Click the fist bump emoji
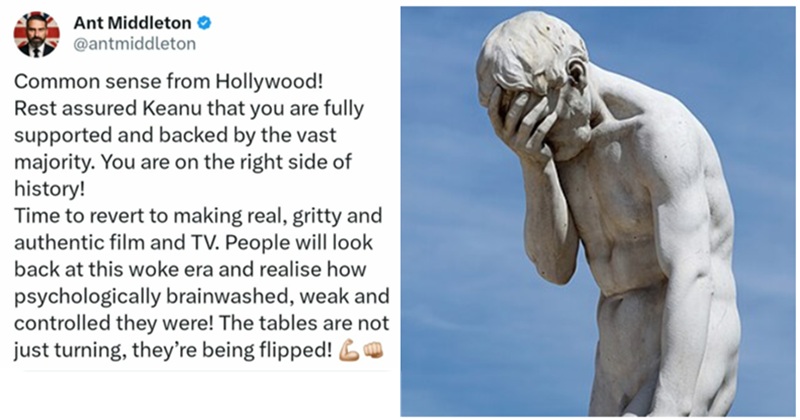The image size is (800, 420). (373, 350)
